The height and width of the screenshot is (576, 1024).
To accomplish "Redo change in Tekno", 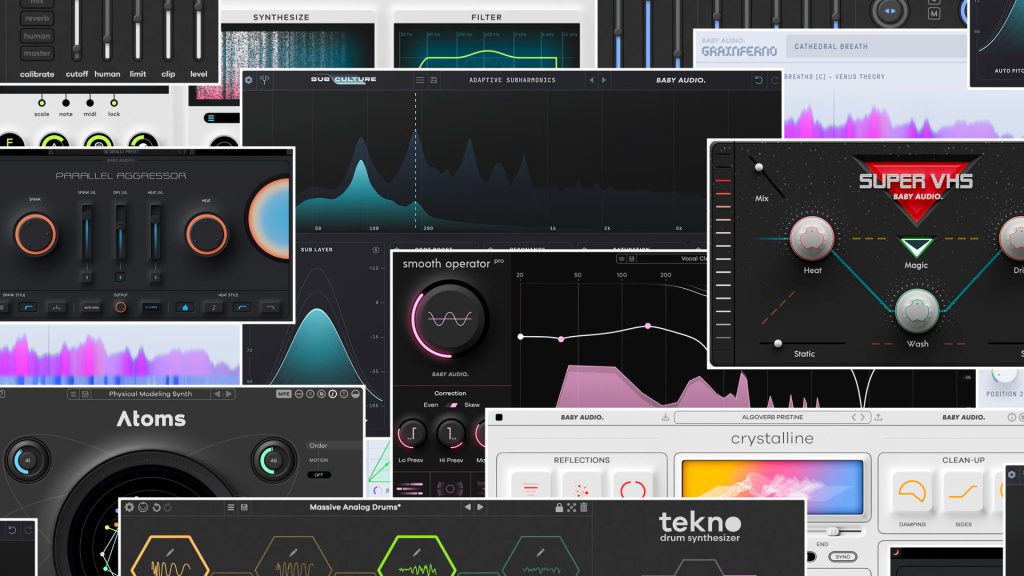I will click(x=168, y=507).
